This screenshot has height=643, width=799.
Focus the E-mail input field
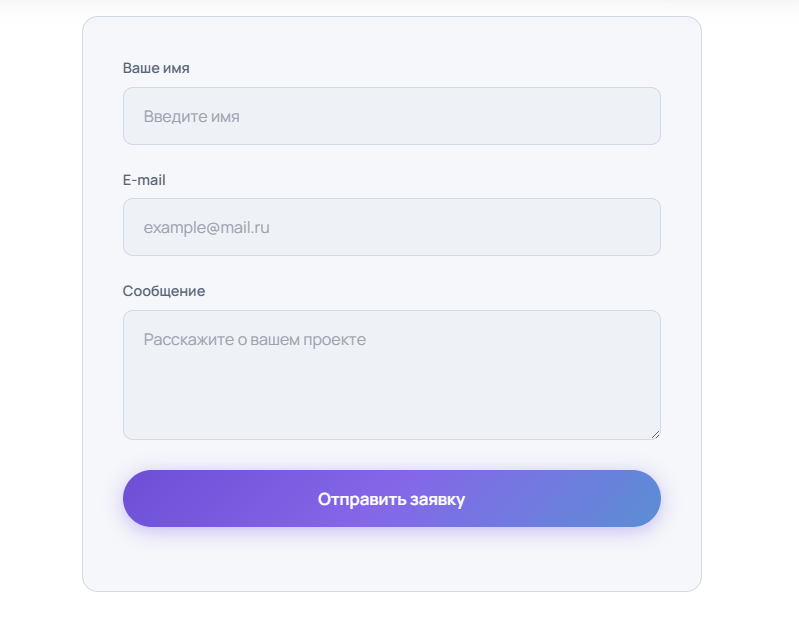coord(391,227)
